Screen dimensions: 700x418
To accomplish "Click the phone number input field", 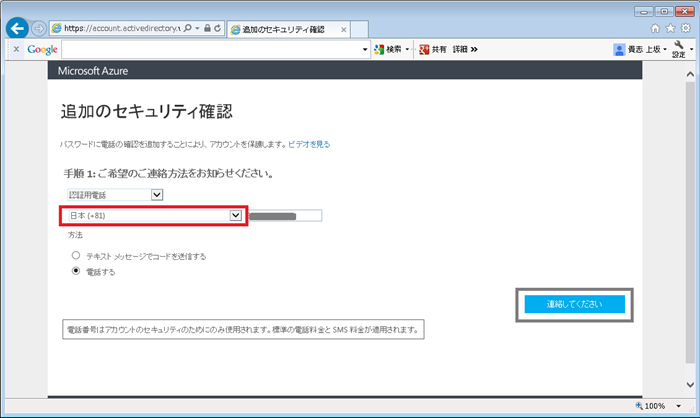I will pos(285,216).
